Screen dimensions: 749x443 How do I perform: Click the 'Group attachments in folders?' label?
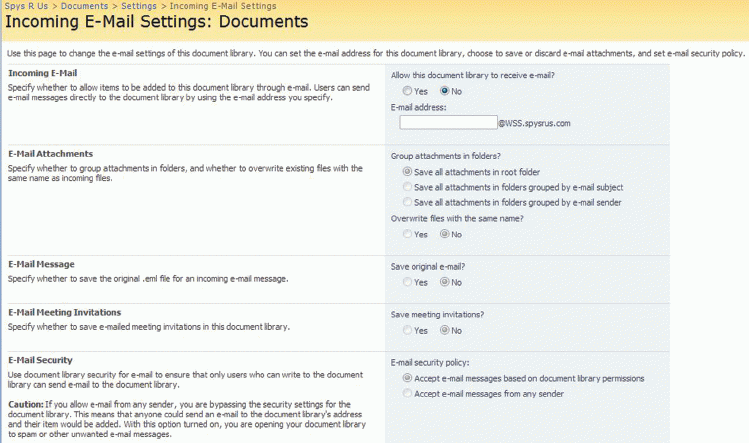coord(446,156)
